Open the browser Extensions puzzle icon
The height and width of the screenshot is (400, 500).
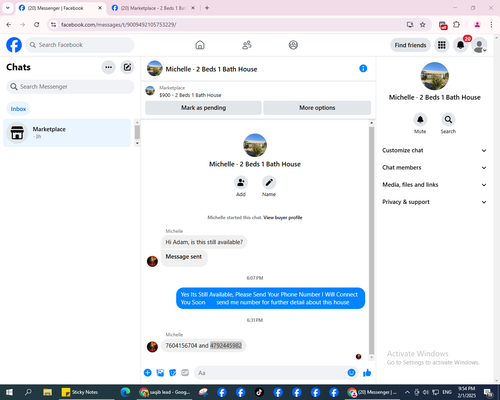click(456, 25)
